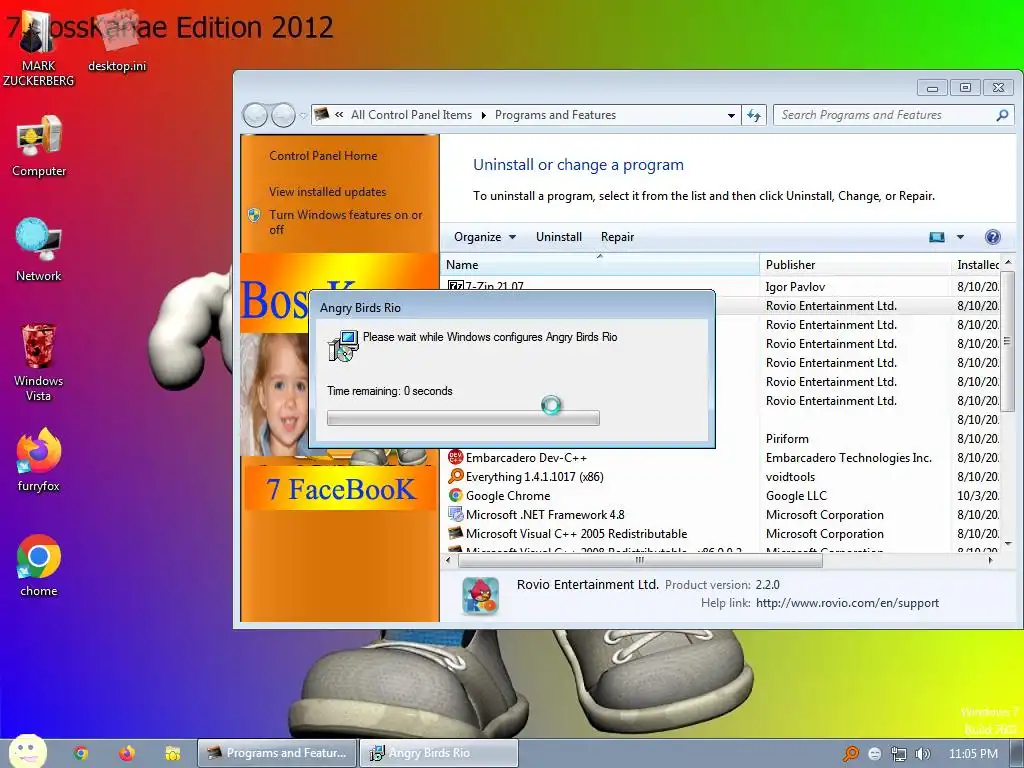This screenshot has width=1024, height=768.
Task: Open View installed updates link
Action: (x=327, y=191)
